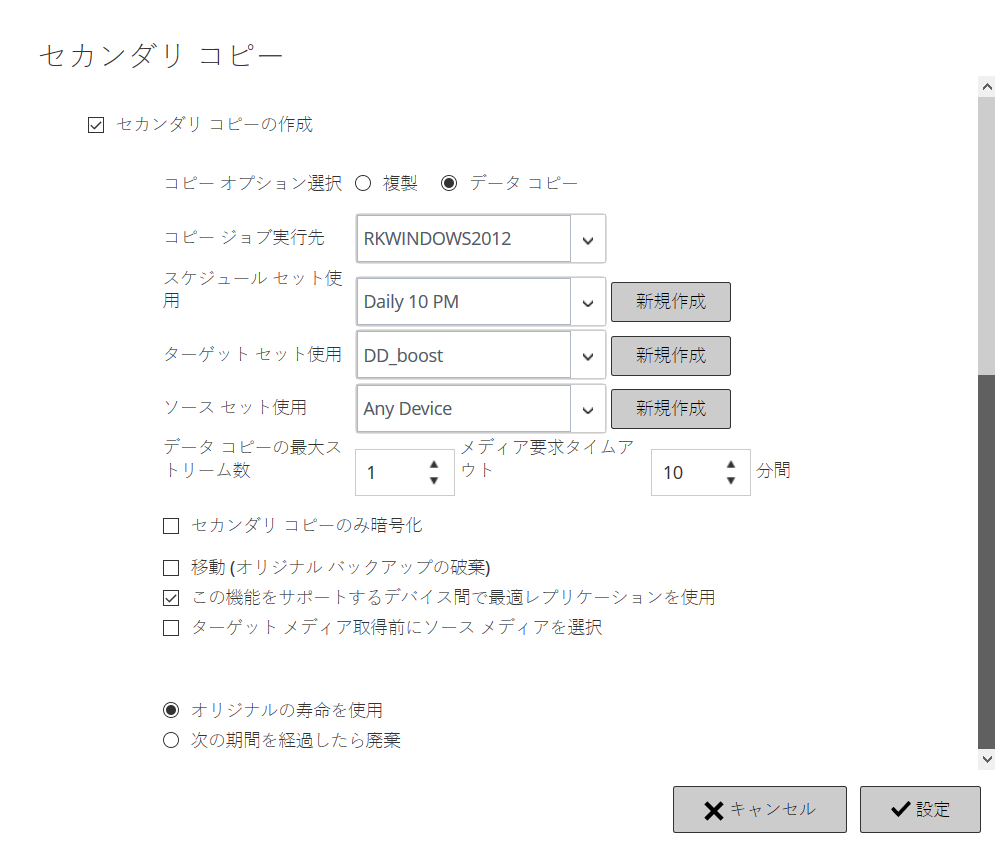Enable セカンダリ コピーのみ暗号化 checkbox
Screen dimensions: 995x850
coord(171,526)
